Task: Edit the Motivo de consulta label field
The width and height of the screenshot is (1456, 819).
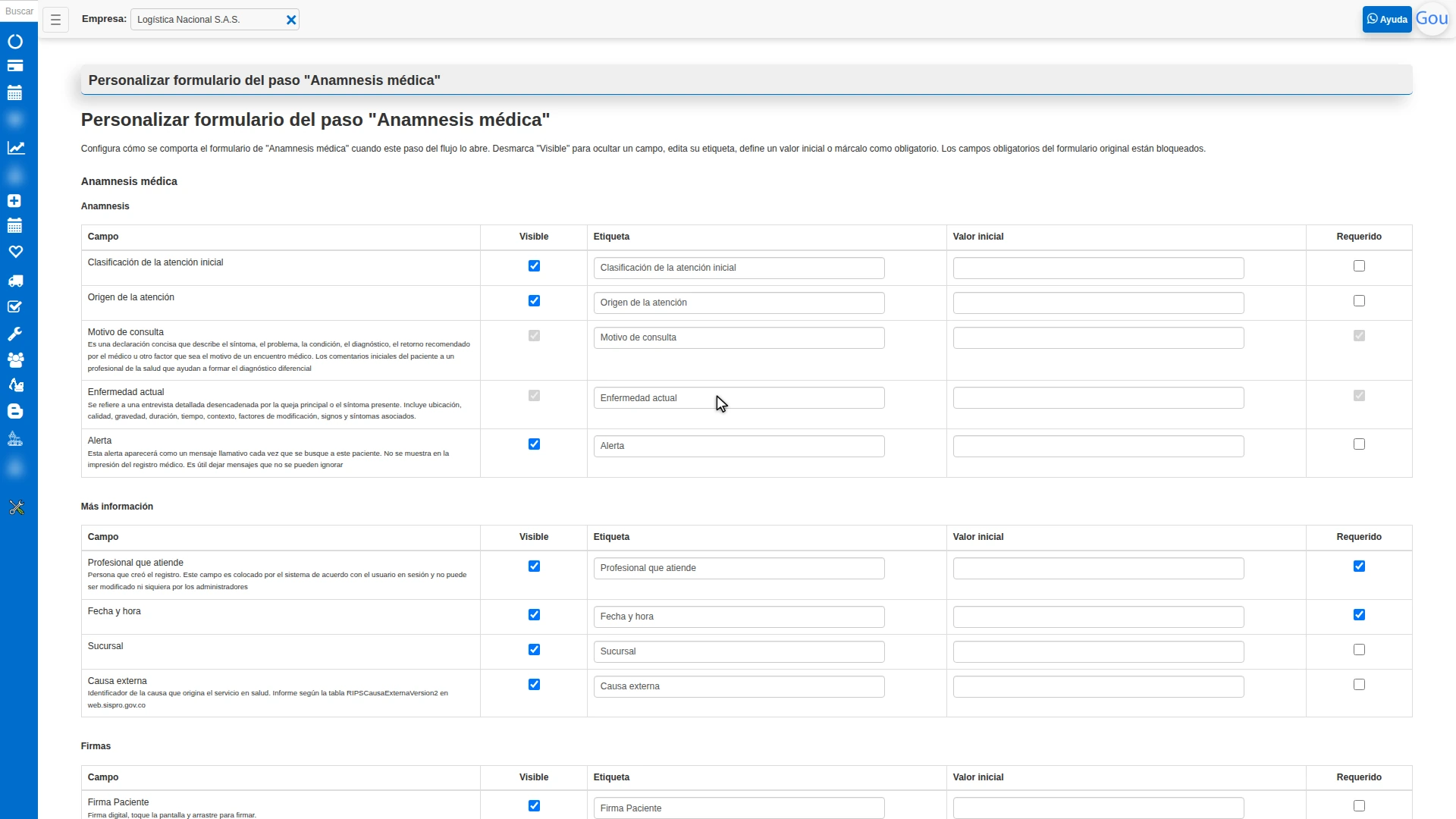Action: [x=739, y=337]
